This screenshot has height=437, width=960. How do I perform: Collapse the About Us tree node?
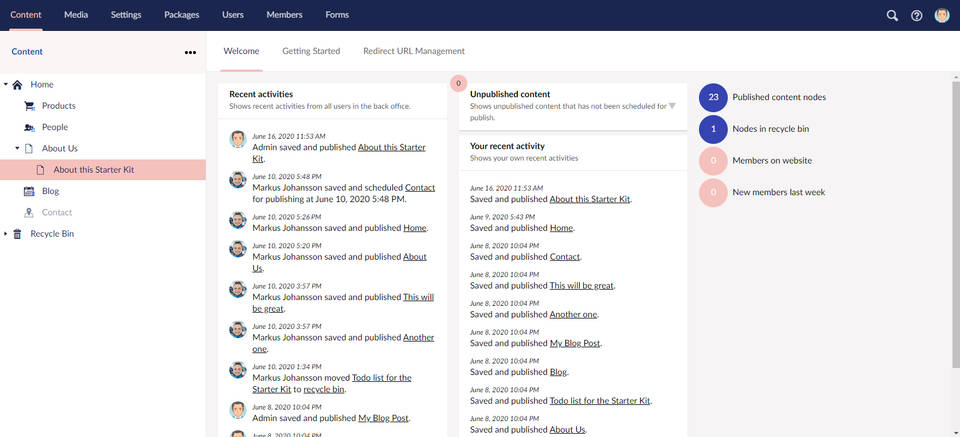(x=17, y=148)
